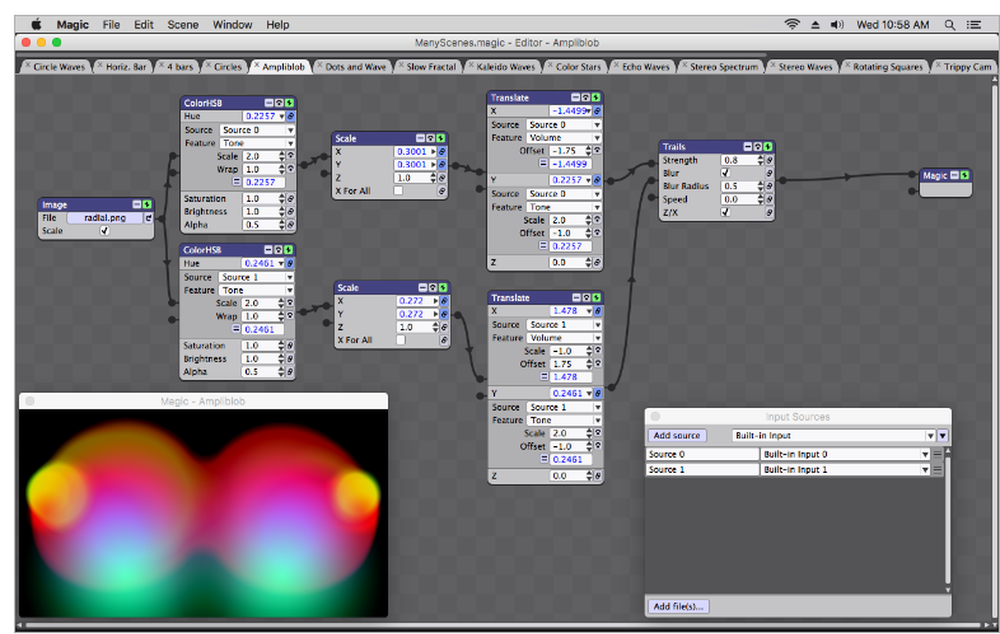This screenshot has width=1000, height=634.
Task: Open the Window menu
Action: pyautogui.click(x=232, y=24)
